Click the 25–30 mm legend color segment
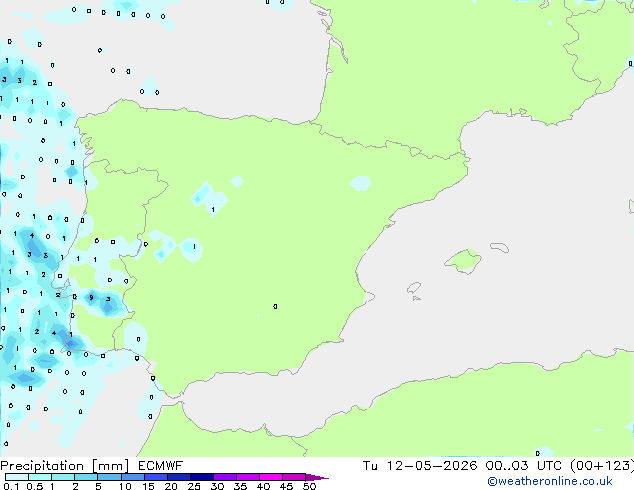Screen dimensions: 634x490 (201, 477)
